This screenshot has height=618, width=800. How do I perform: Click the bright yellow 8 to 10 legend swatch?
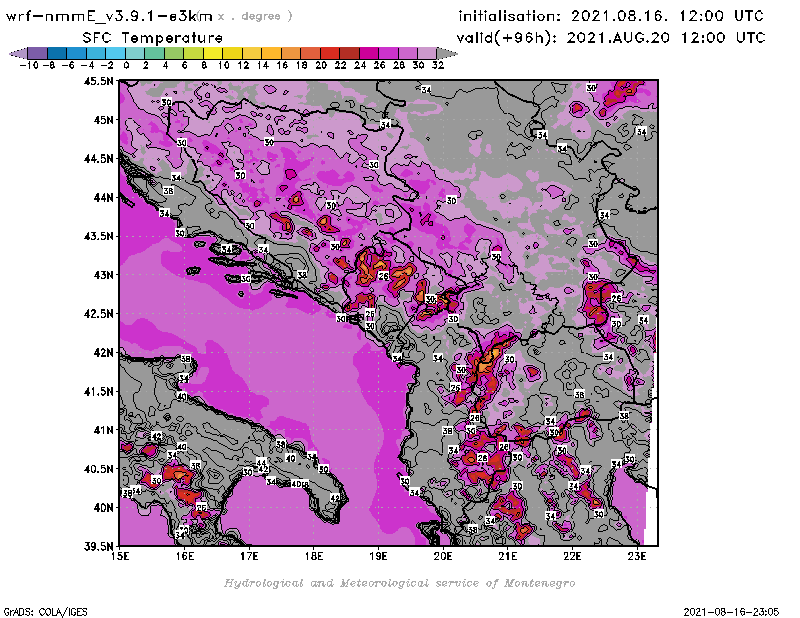coord(213,53)
